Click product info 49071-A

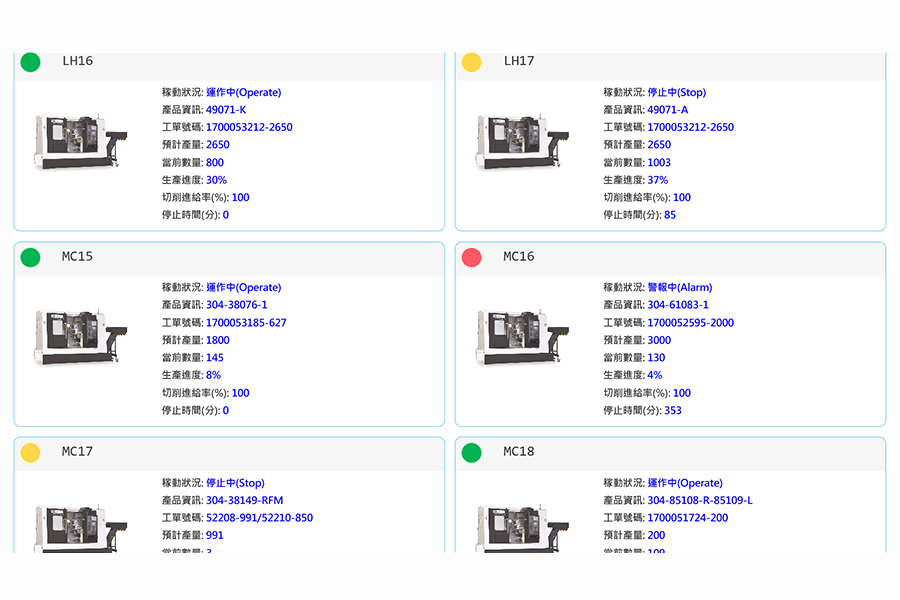pos(668,110)
